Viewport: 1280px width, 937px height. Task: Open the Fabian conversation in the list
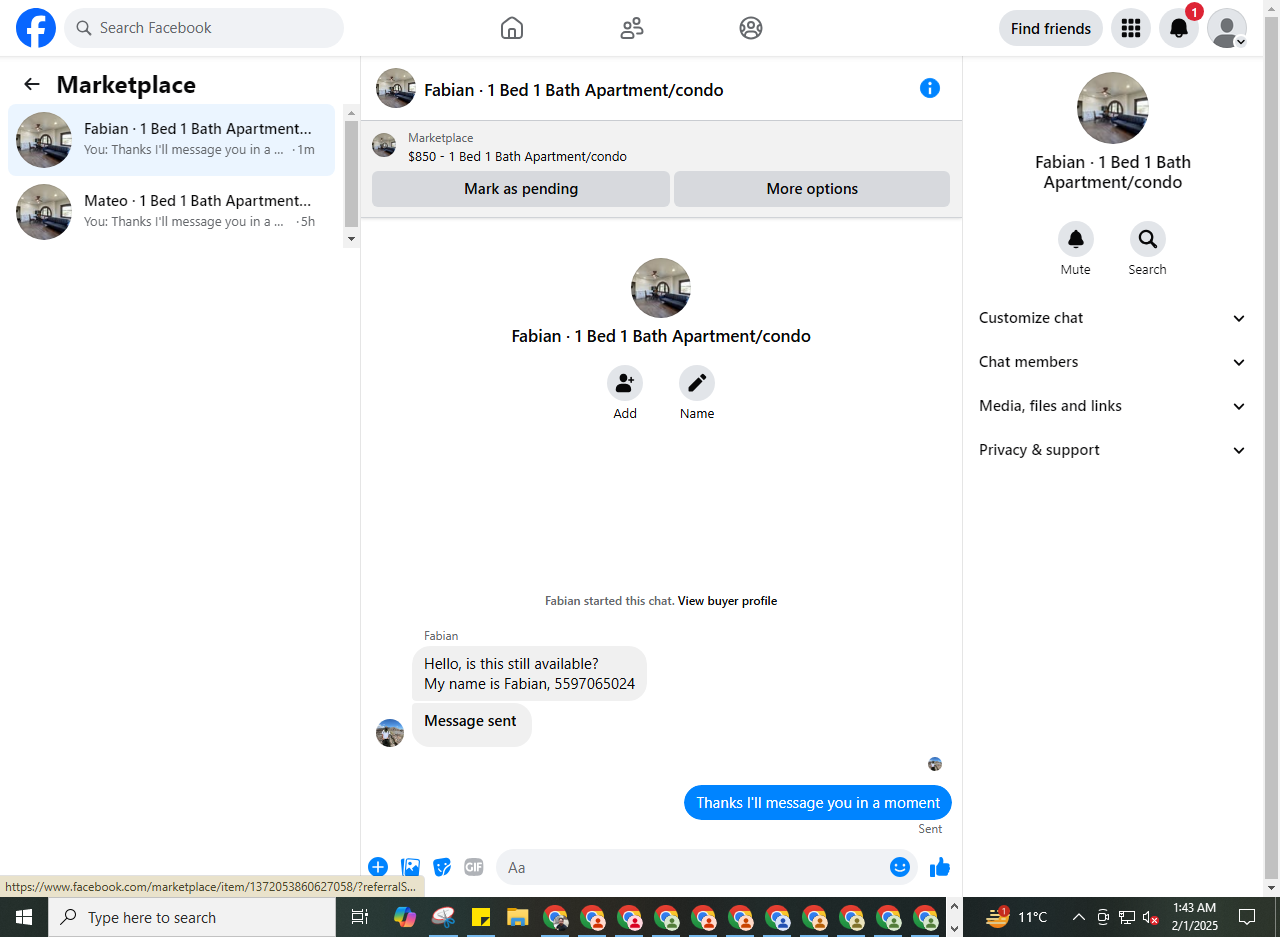click(x=171, y=140)
